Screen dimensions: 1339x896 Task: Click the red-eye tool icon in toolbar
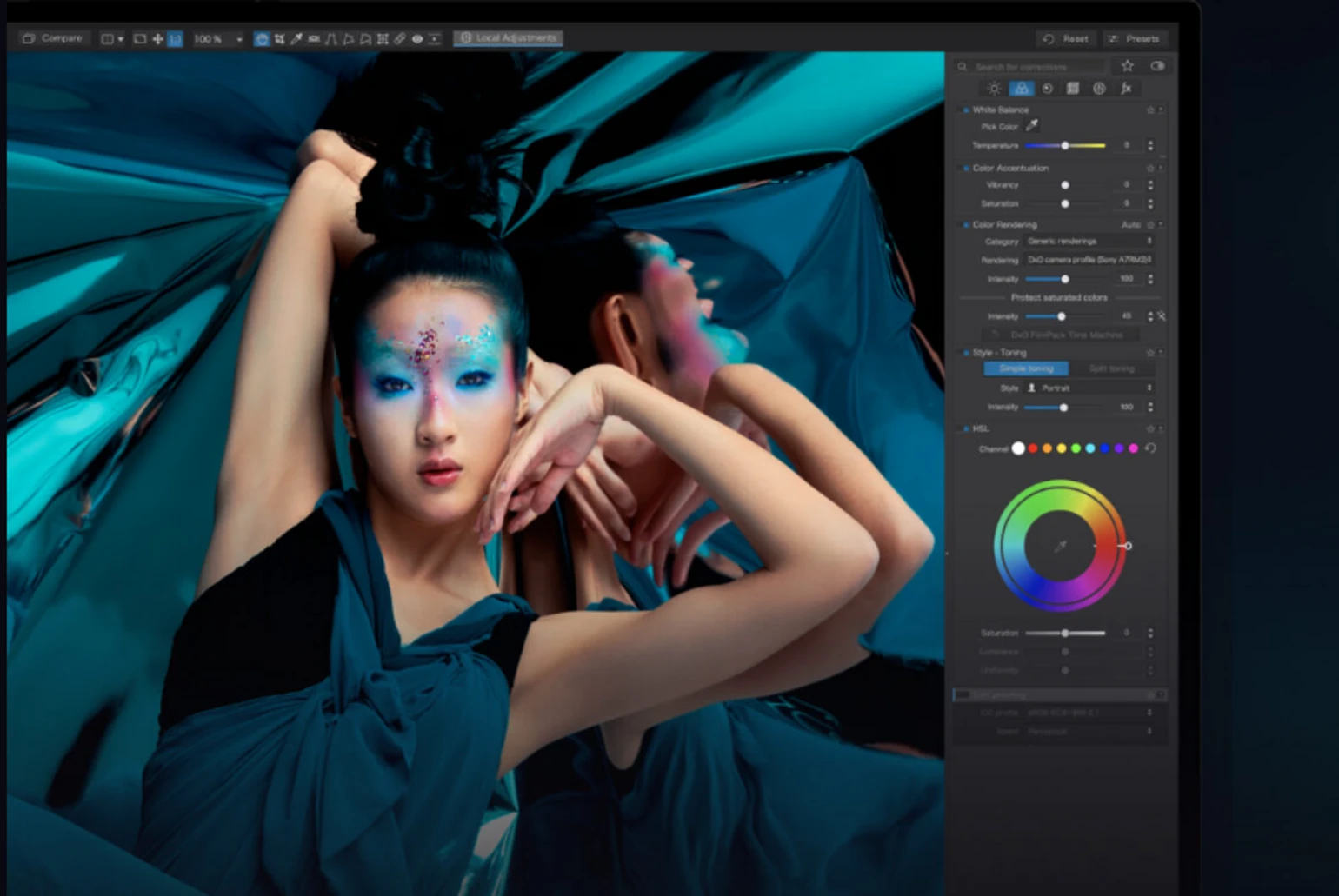417,39
